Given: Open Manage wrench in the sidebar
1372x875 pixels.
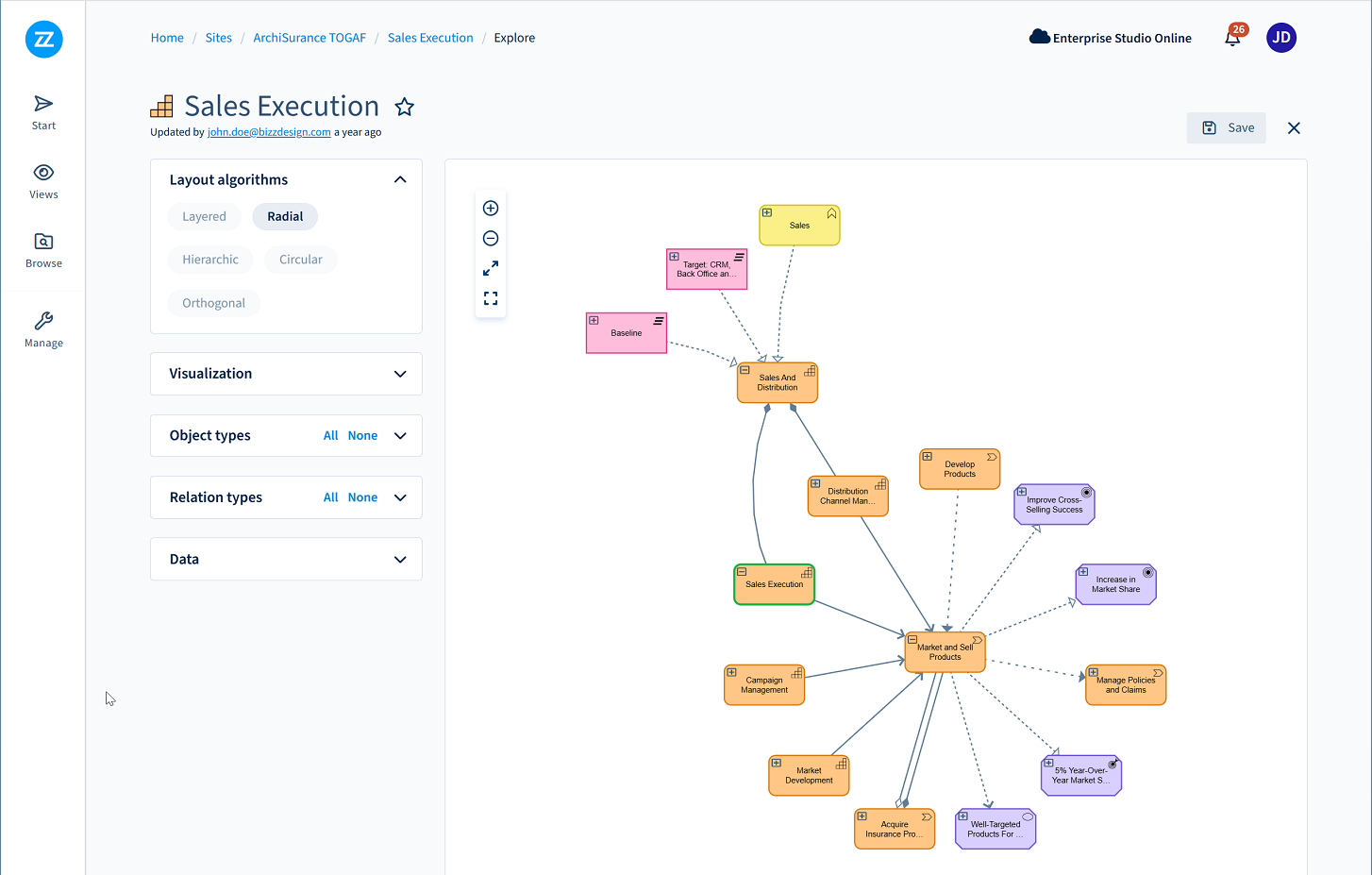Looking at the screenshot, I should (43, 329).
